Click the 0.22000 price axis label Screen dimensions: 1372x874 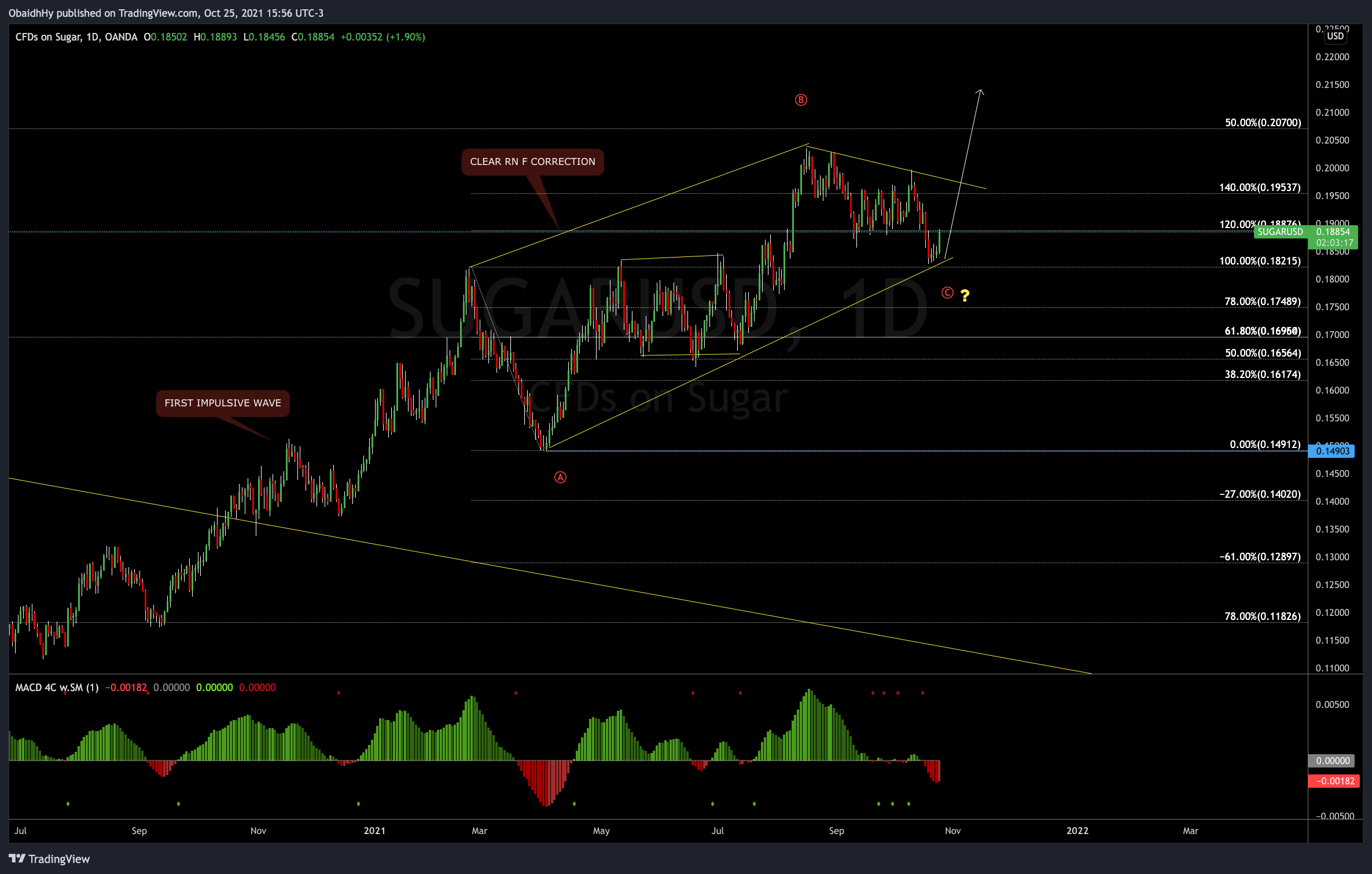pyautogui.click(x=1332, y=57)
